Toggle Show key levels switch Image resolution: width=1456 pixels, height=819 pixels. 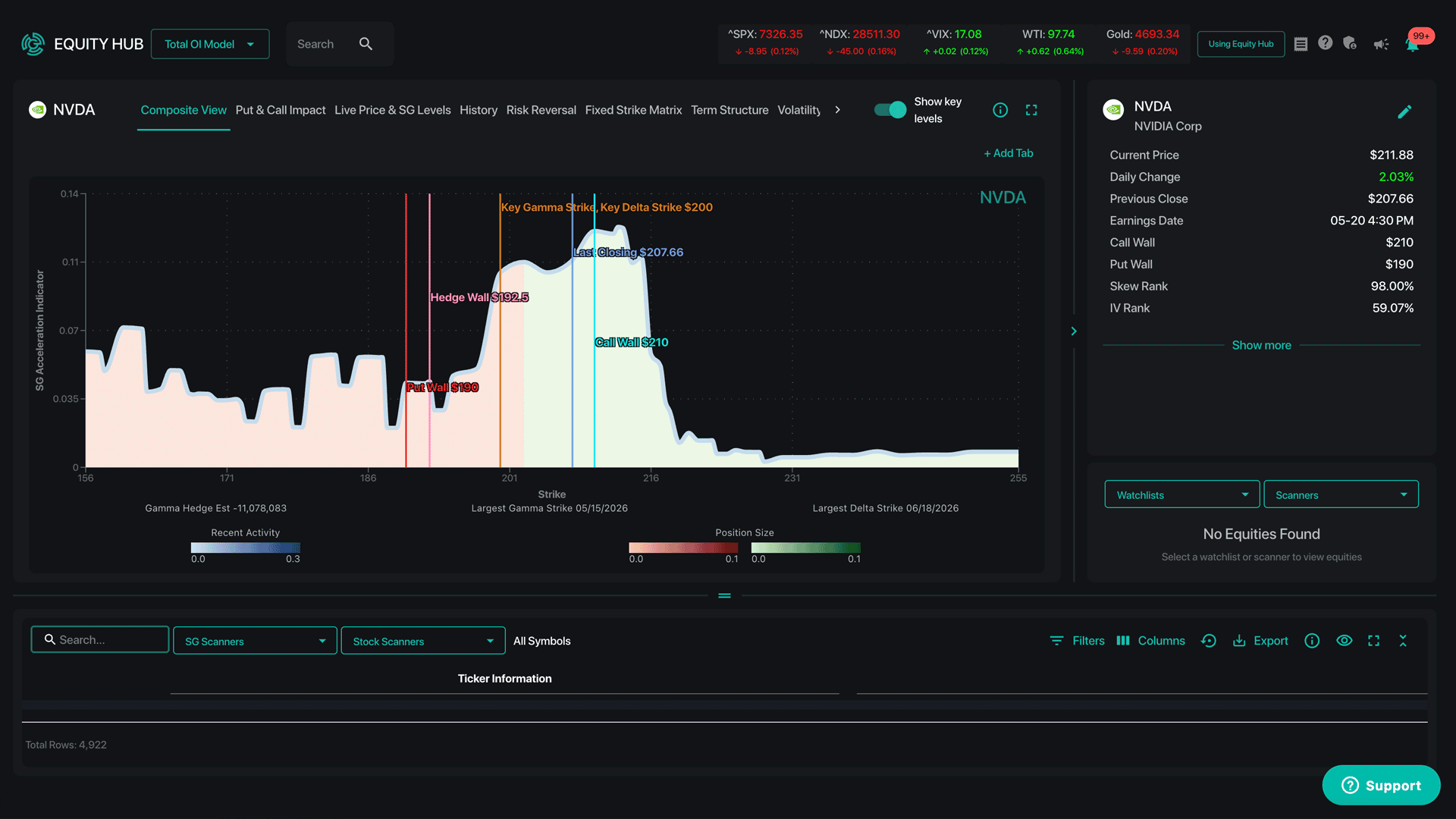coord(890,110)
